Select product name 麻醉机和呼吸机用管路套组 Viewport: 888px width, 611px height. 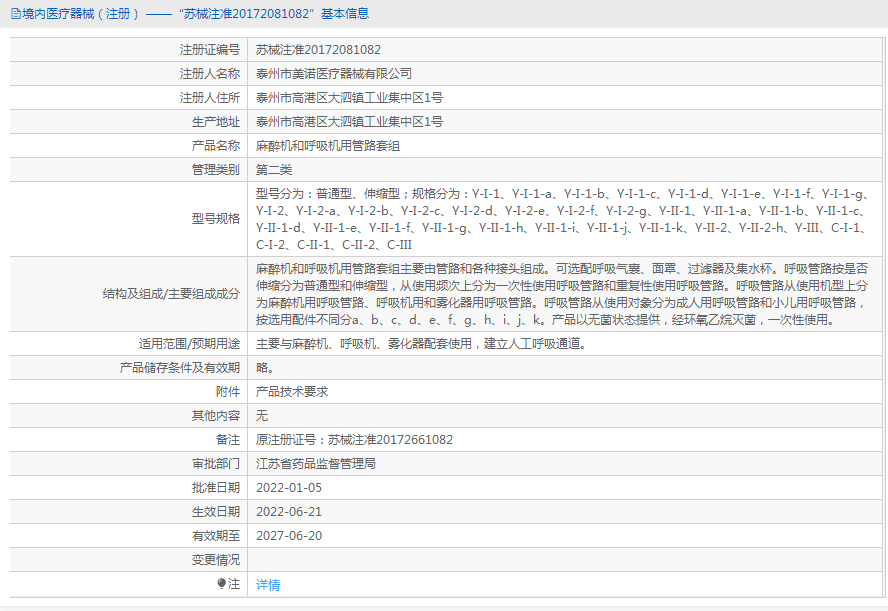click(328, 146)
